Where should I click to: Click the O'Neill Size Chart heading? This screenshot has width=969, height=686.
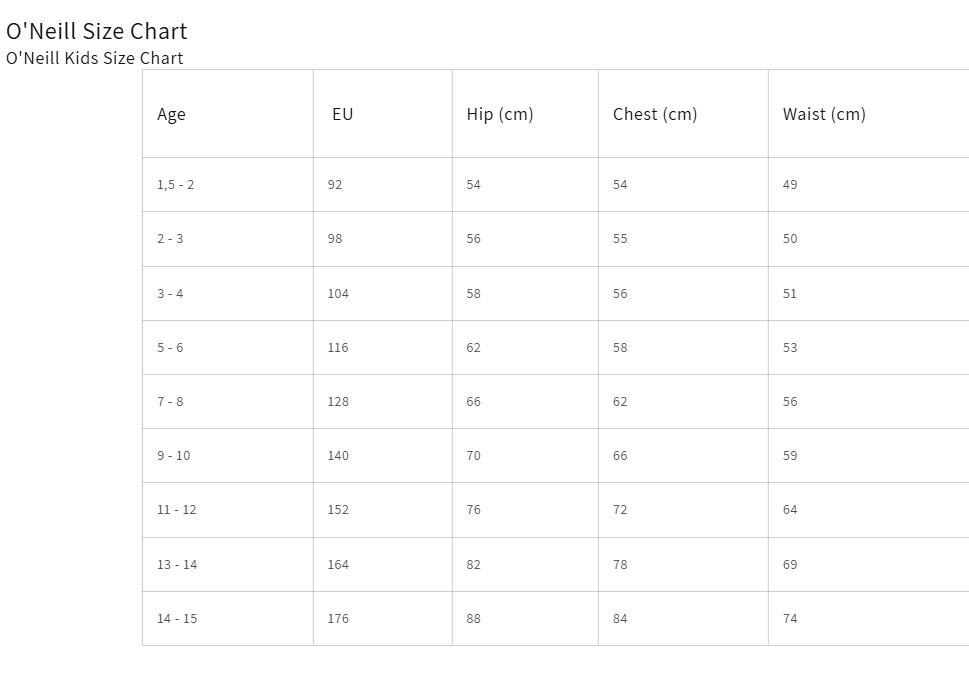(x=96, y=31)
